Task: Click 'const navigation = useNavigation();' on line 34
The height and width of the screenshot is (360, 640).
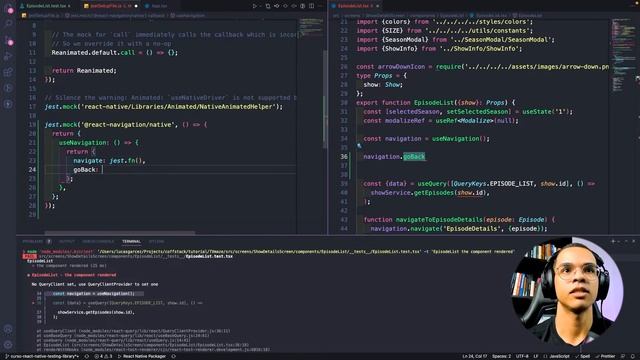Action: pos(427,139)
